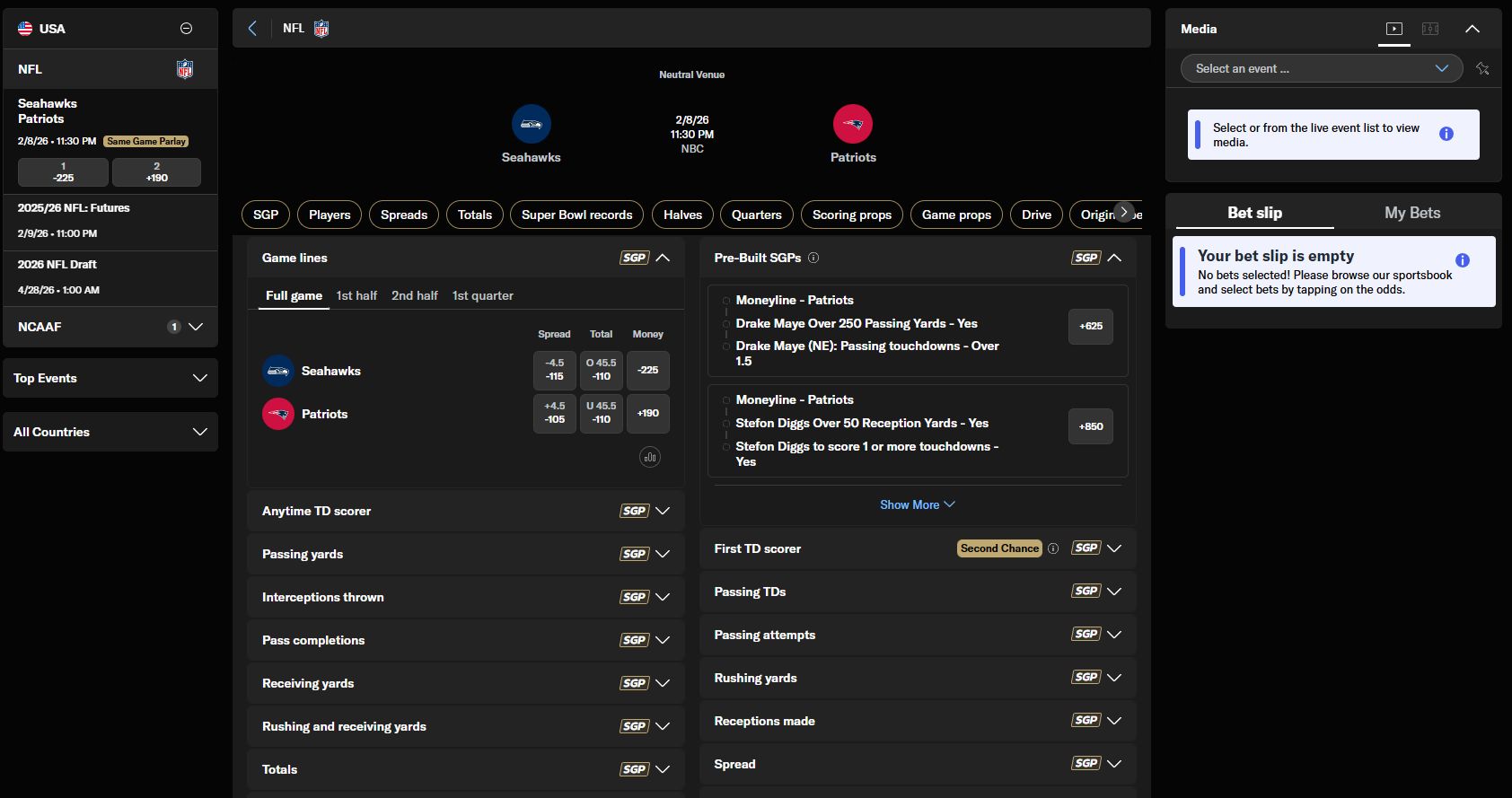Image resolution: width=1512 pixels, height=798 pixels.
Task: Click info icon in media message box
Action: 1446,134
